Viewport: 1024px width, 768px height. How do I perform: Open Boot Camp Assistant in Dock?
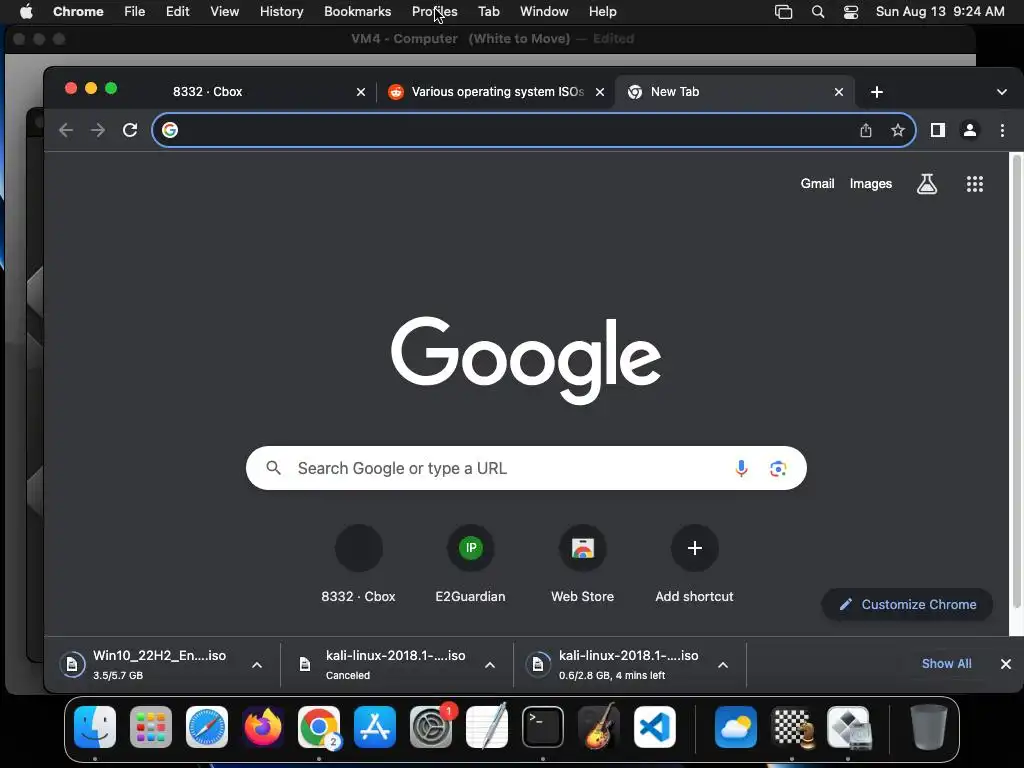click(849, 727)
